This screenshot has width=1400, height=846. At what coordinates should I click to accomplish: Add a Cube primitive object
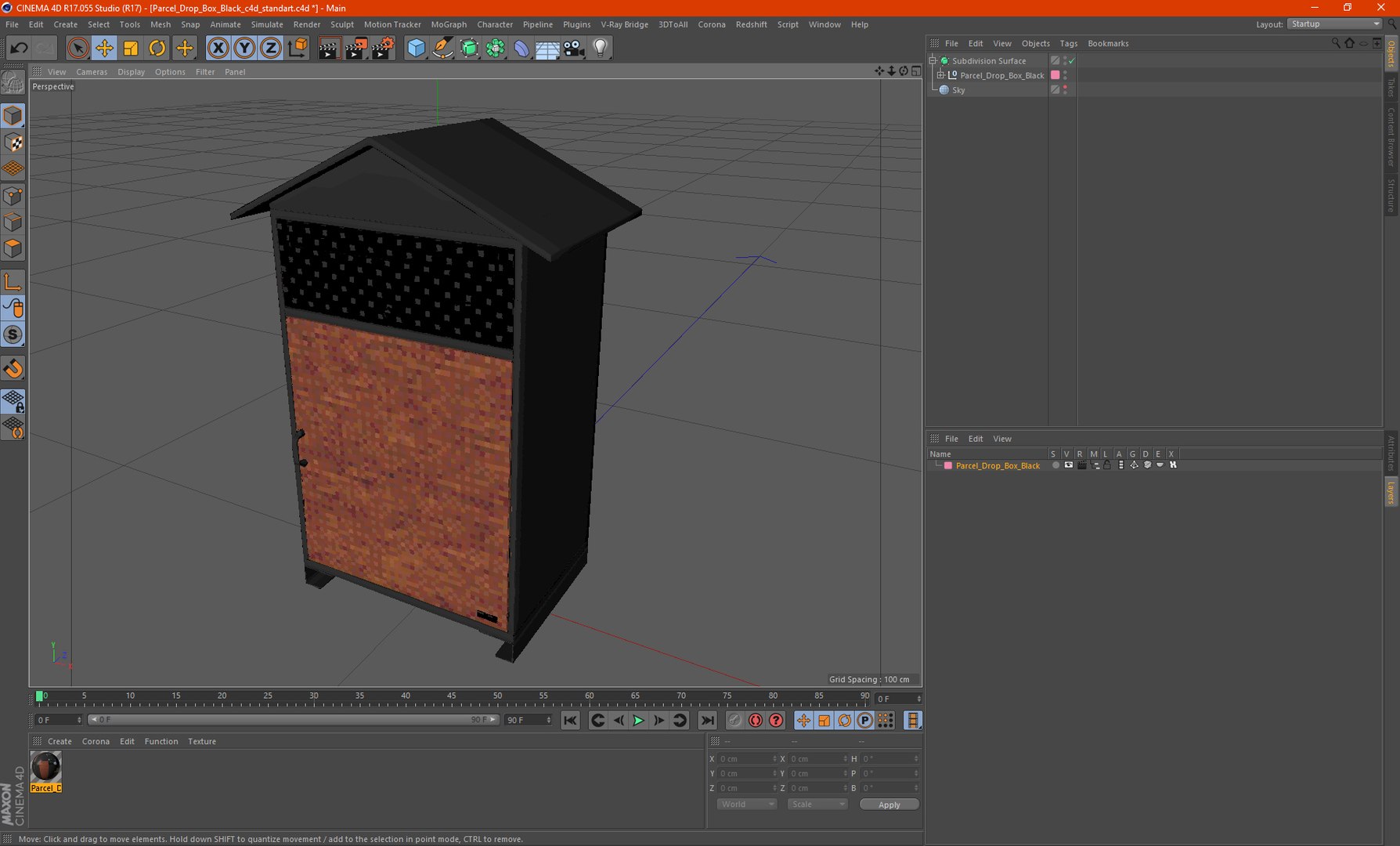416,49
